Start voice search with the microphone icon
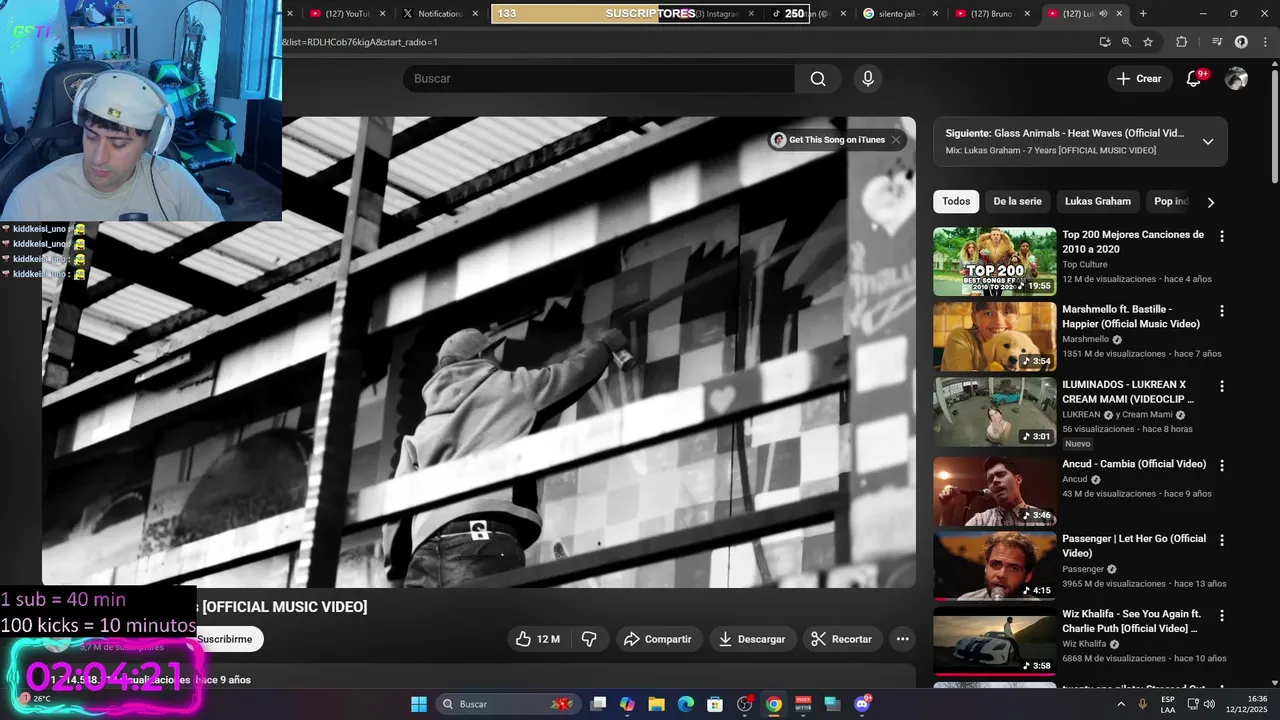This screenshot has width=1280, height=720. point(868,79)
